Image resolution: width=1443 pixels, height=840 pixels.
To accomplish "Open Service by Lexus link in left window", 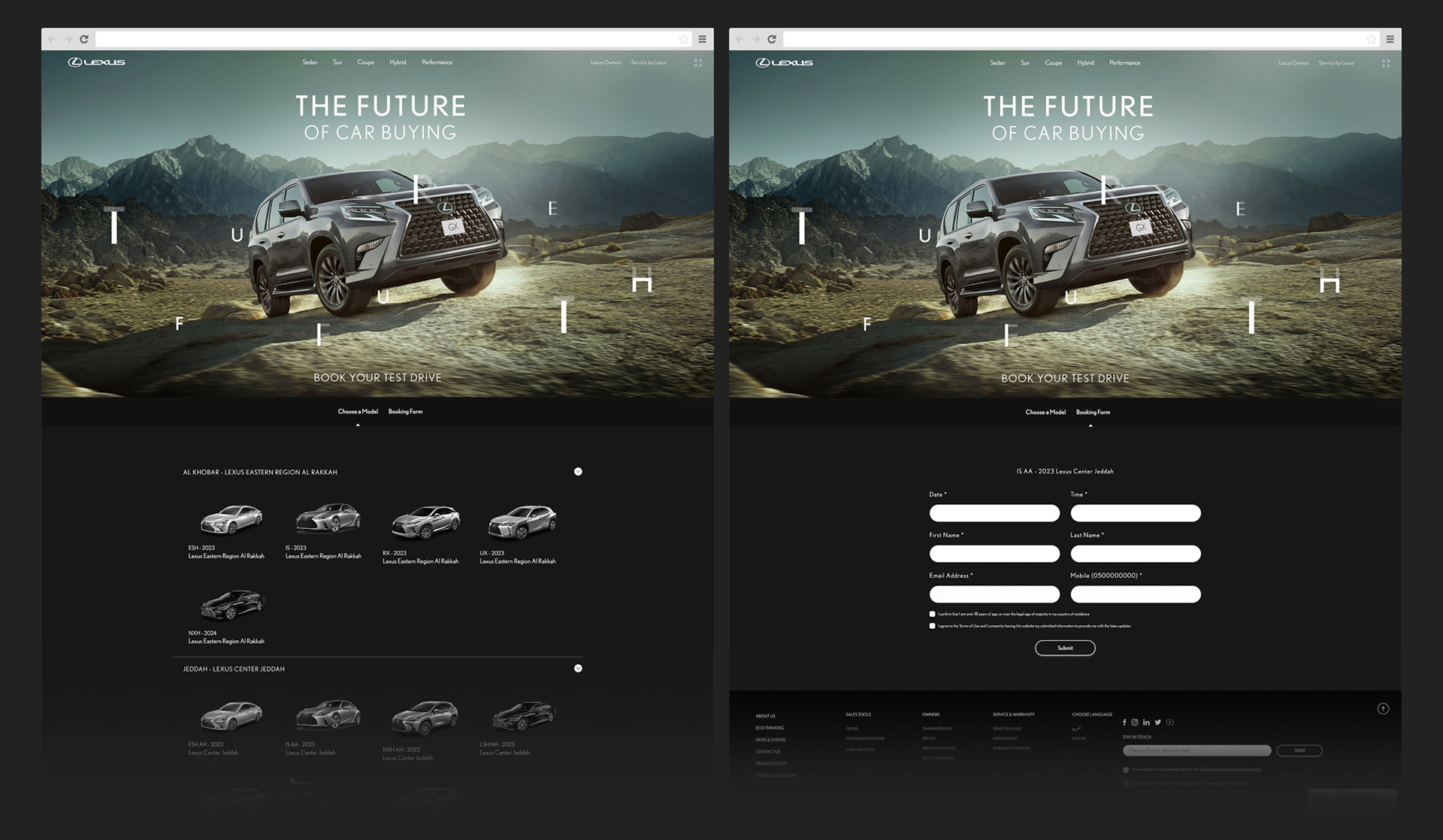I will [x=649, y=62].
